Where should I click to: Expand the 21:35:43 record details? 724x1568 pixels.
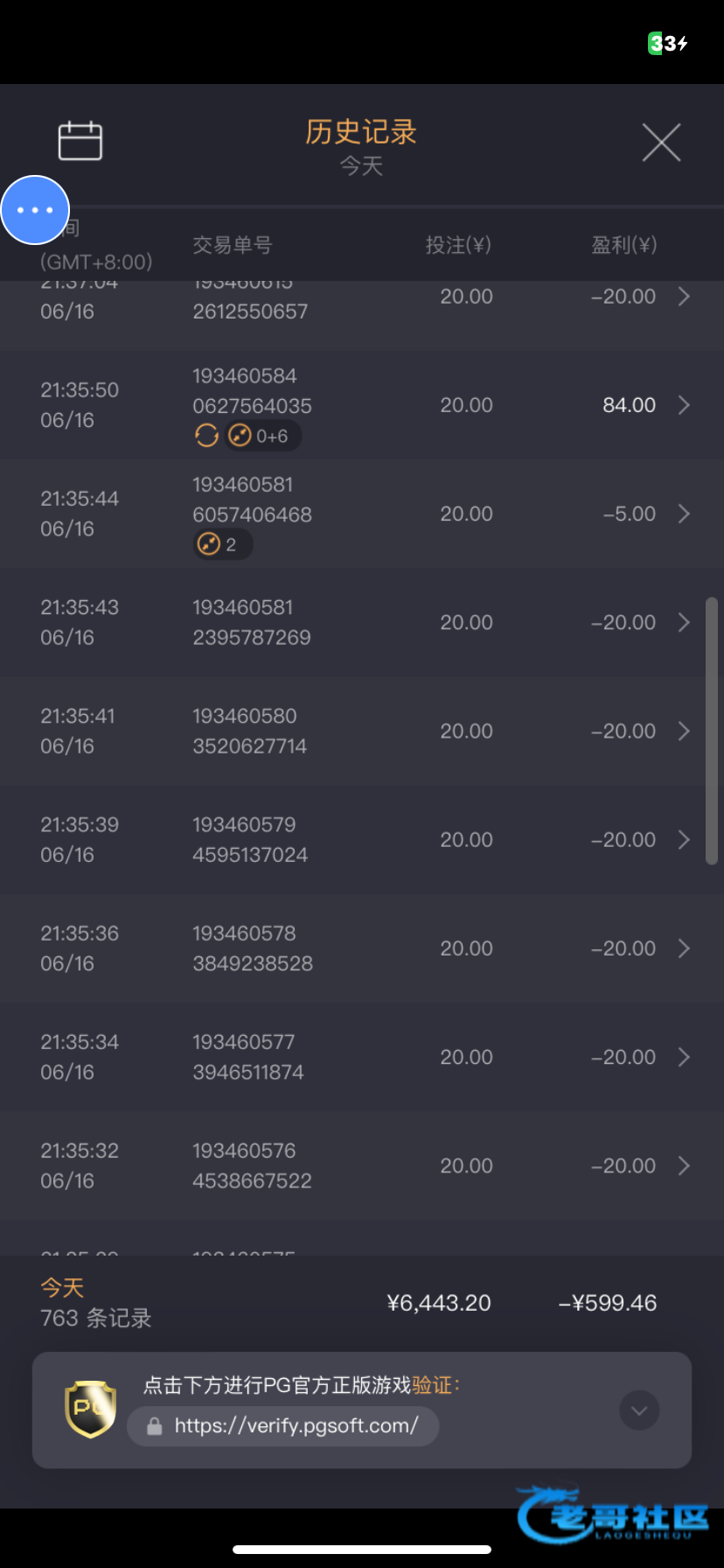coord(684,622)
